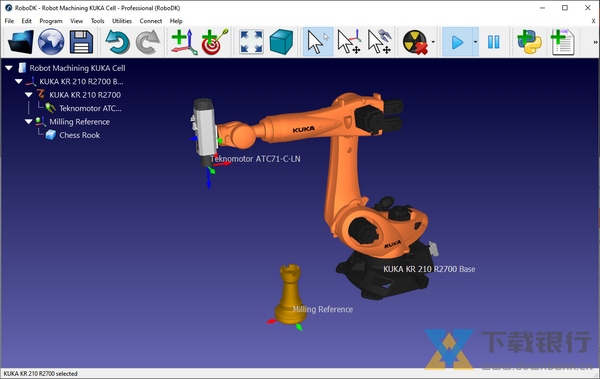Viewport: 600px width, 379px height.
Task: Start simulation with the play button
Action: click(x=457, y=42)
